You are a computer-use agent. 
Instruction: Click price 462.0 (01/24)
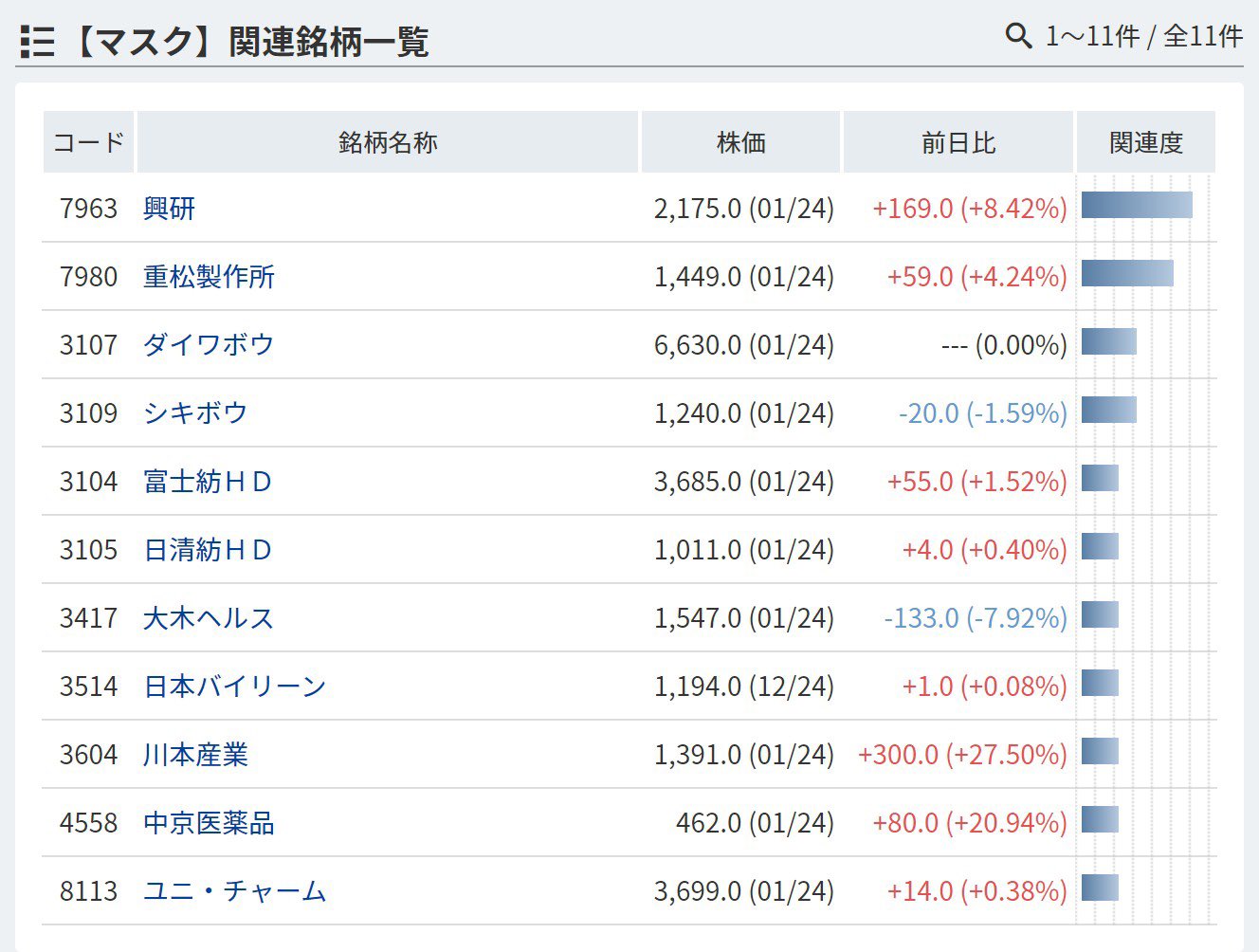[x=756, y=823]
